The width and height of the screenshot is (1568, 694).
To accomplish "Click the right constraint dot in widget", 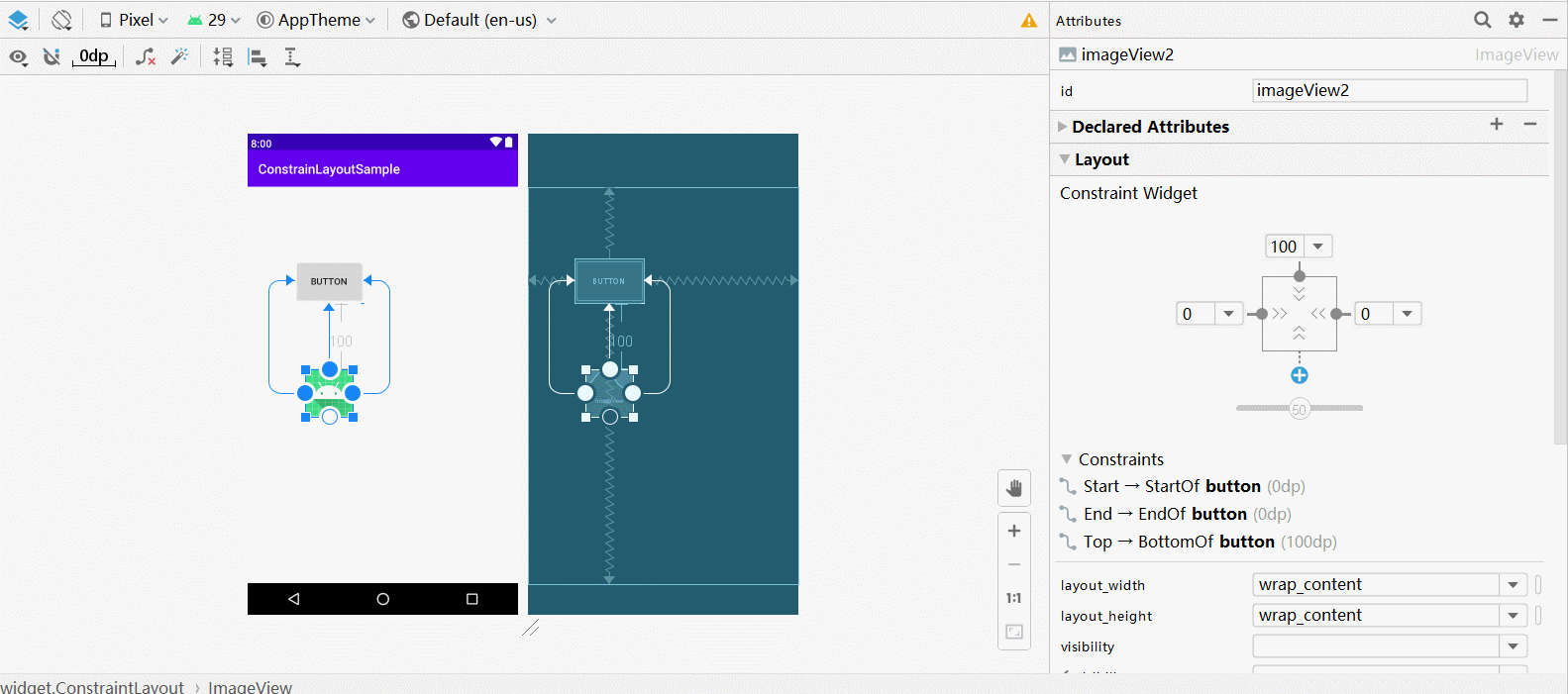I will point(1336,314).
